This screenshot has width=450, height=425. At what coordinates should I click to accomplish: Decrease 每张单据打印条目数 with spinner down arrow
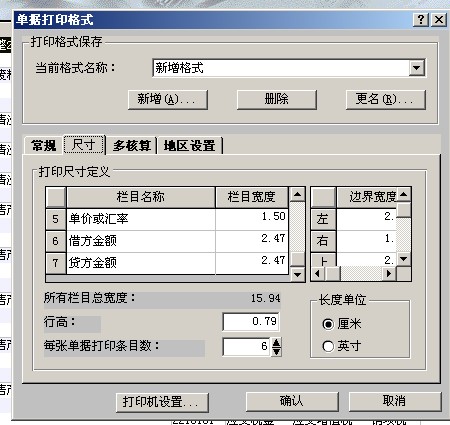click(276, 351)
